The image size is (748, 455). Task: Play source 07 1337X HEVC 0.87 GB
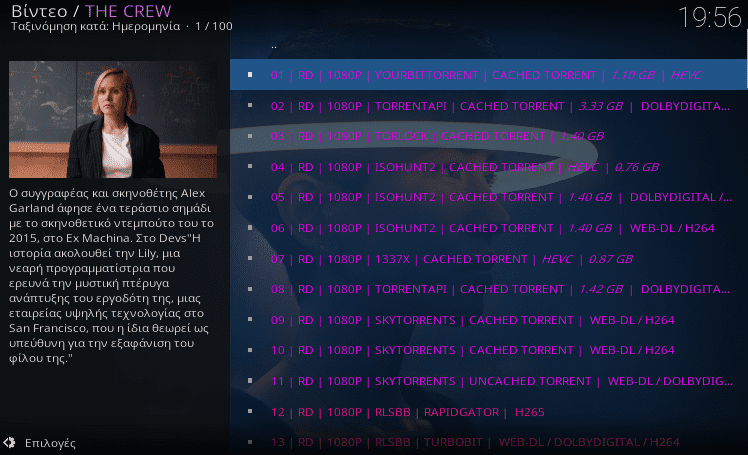488,259
